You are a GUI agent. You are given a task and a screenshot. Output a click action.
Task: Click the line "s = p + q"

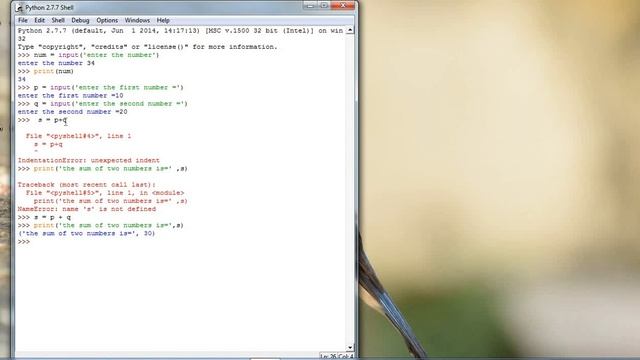pos(52,218)
